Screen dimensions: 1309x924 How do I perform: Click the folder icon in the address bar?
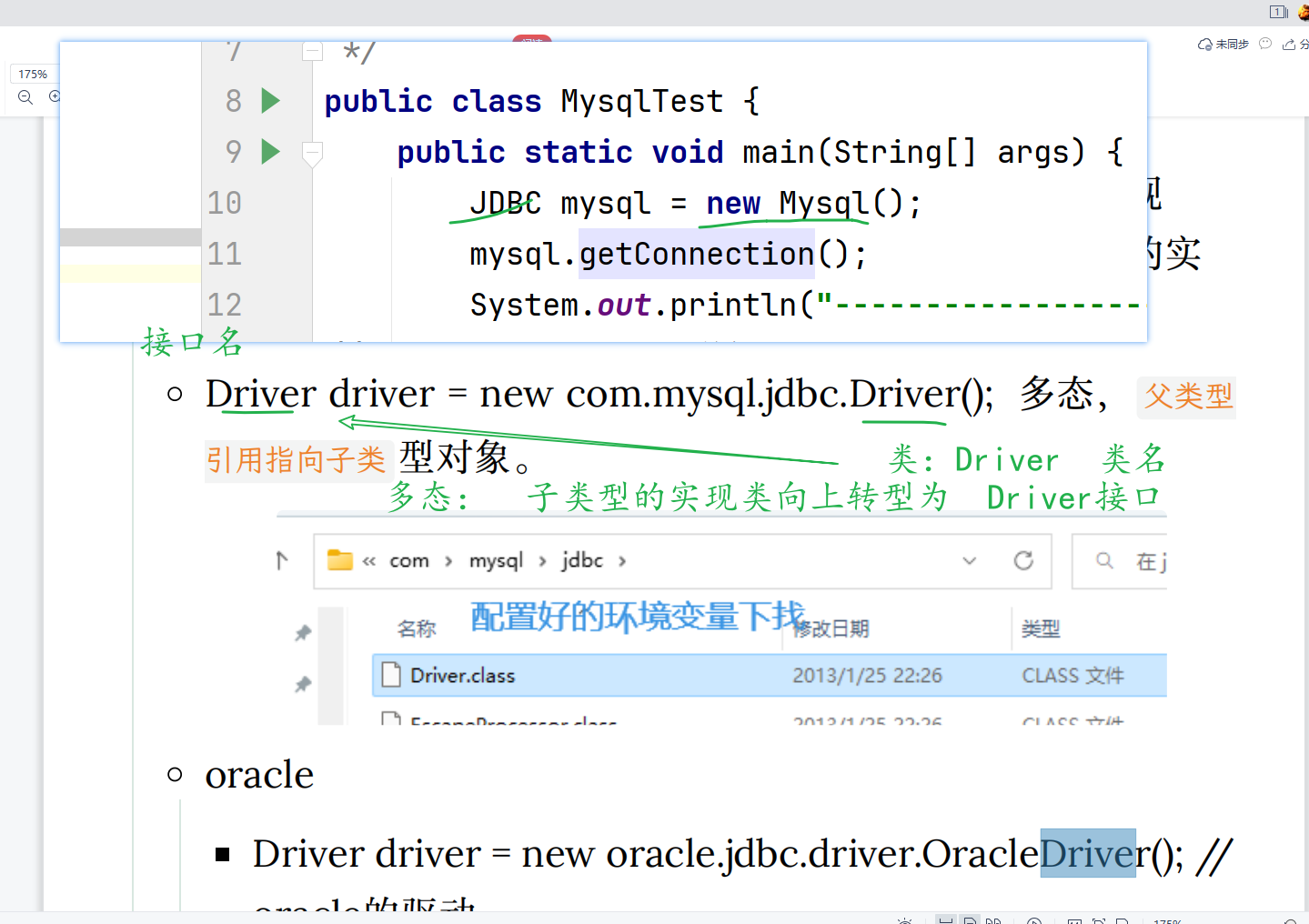coord(340,559)
